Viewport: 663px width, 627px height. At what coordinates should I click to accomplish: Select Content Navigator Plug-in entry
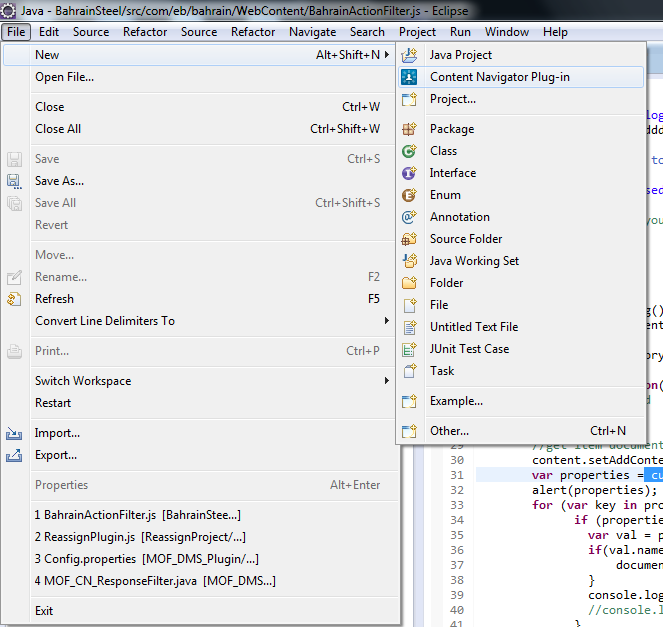click(521, 77)
